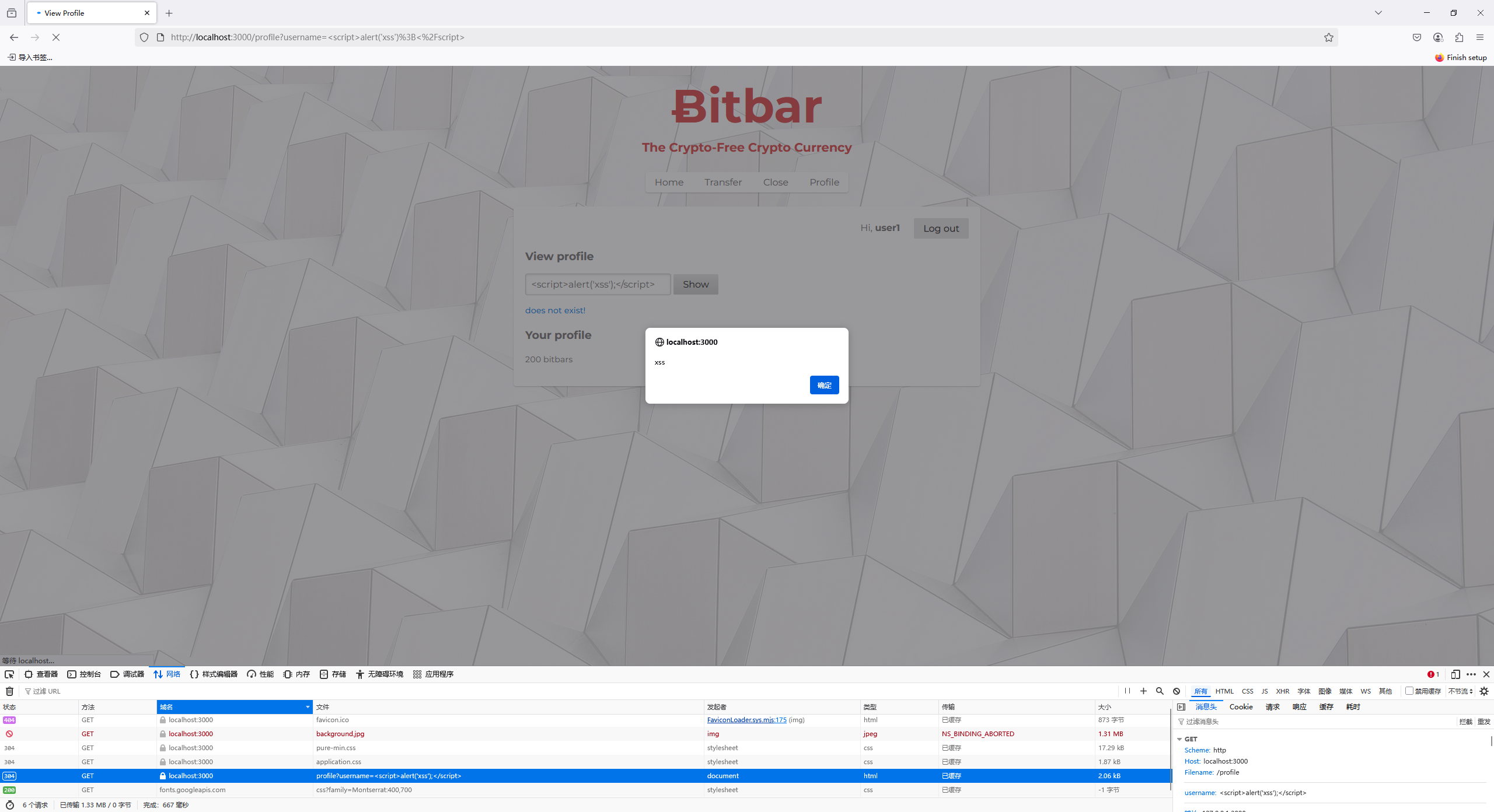Open tracking protection shield icon
This screenshot has width=1494, height=812.
click(144, 37)
